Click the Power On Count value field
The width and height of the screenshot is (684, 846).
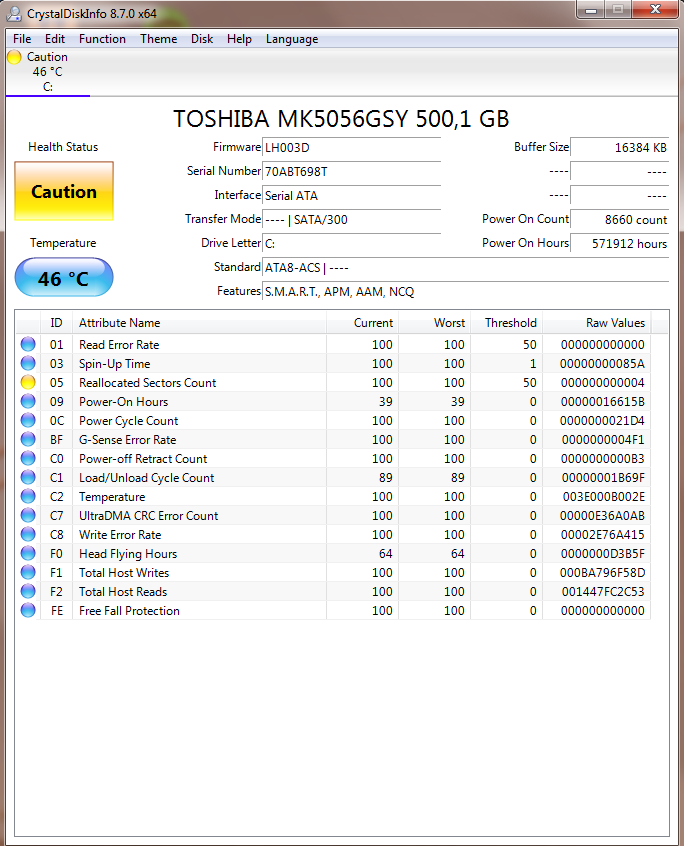coord(620,220)
